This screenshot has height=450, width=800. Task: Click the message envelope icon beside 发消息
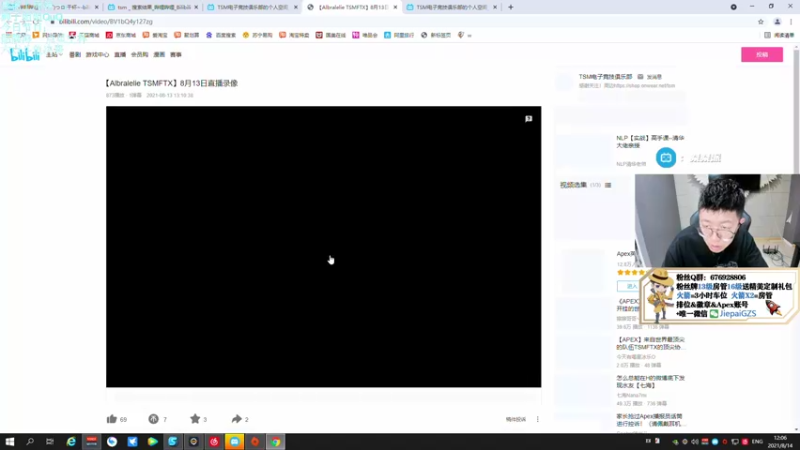coord(640,77)
